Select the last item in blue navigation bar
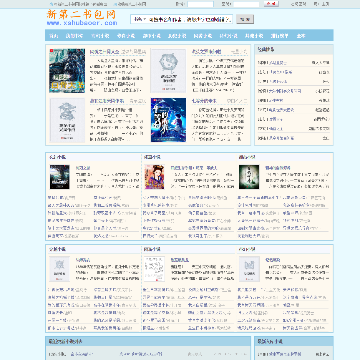360x360 pixels. [301, 36]
